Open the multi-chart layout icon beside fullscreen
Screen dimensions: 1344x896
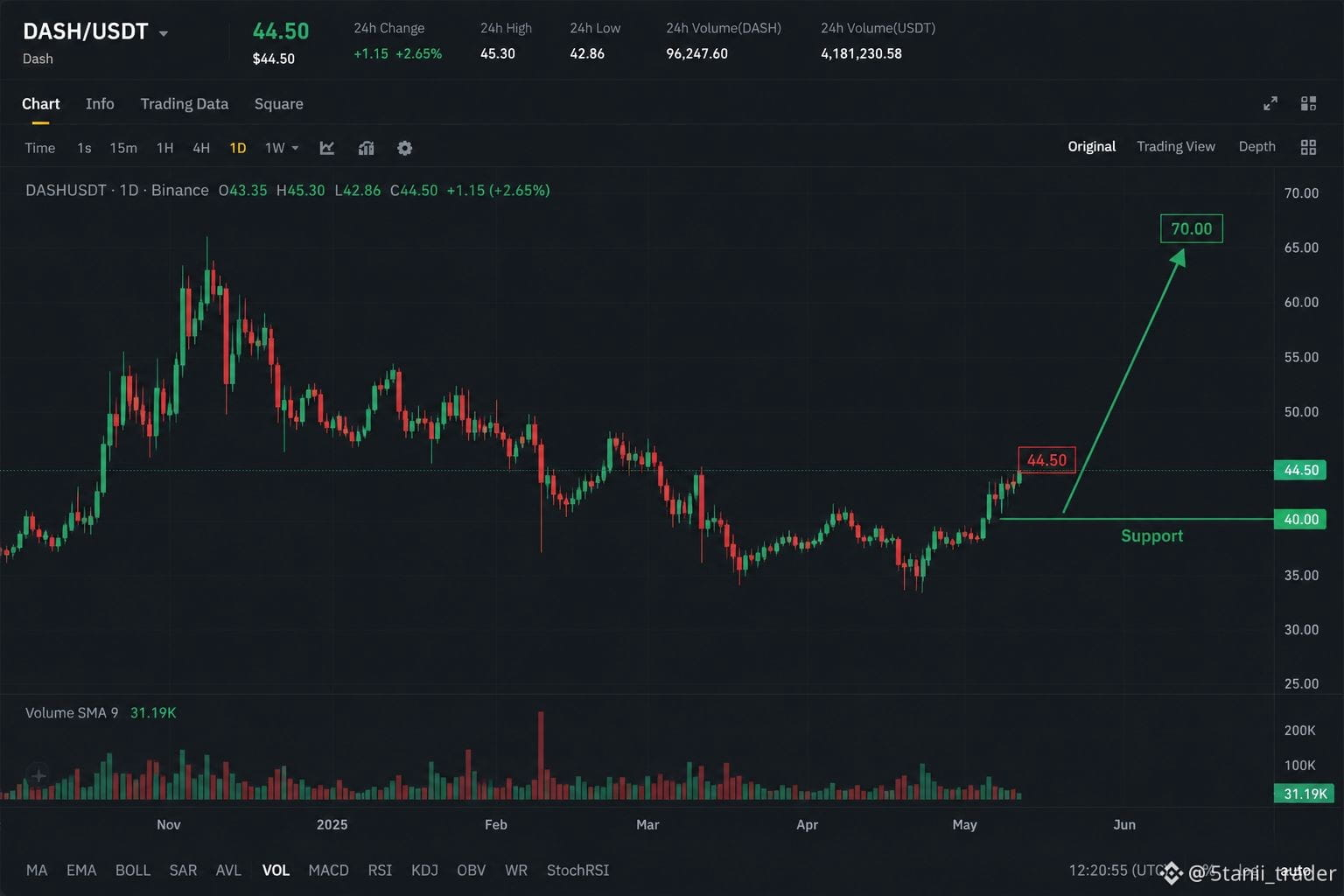(1308, 103)
